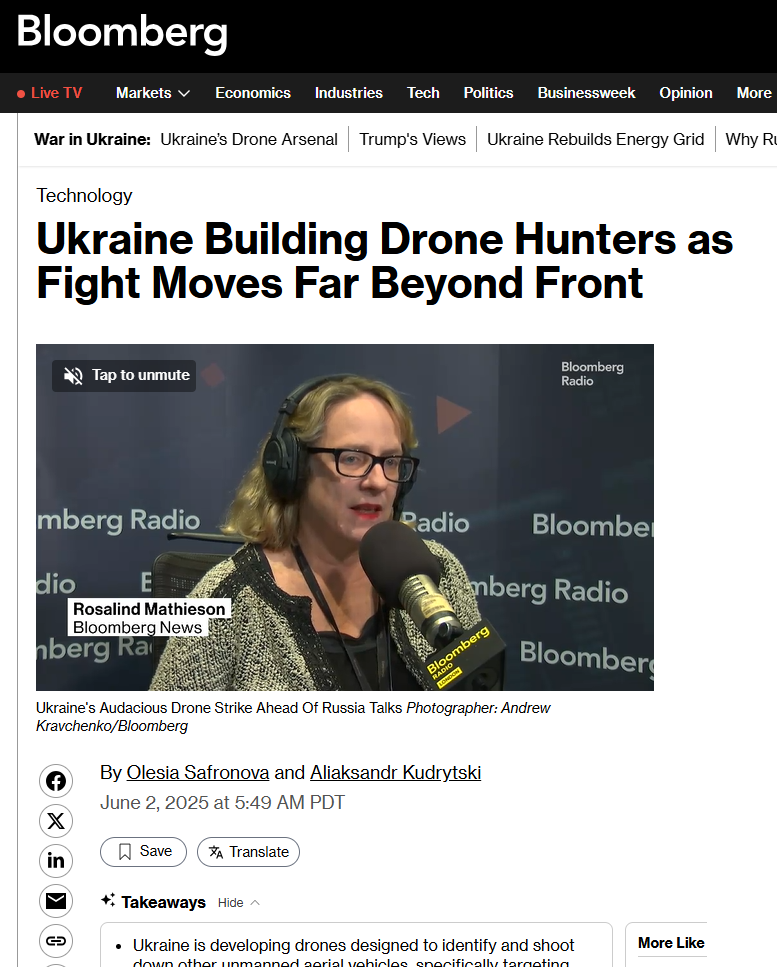Select the Tech menu item

(x=423, y=93)
